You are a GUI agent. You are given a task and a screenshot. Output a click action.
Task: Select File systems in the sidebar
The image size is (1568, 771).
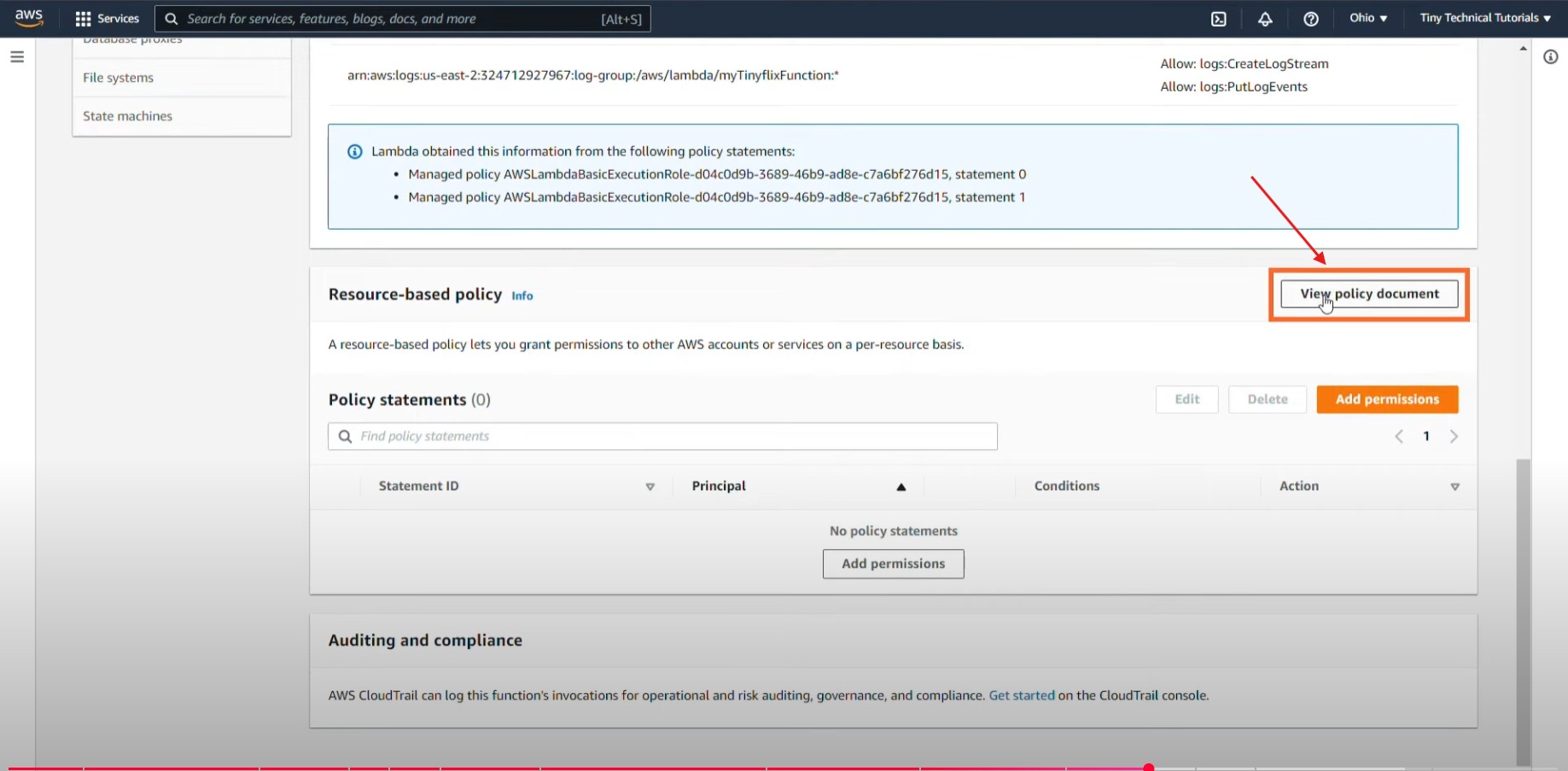coord(119,78)
